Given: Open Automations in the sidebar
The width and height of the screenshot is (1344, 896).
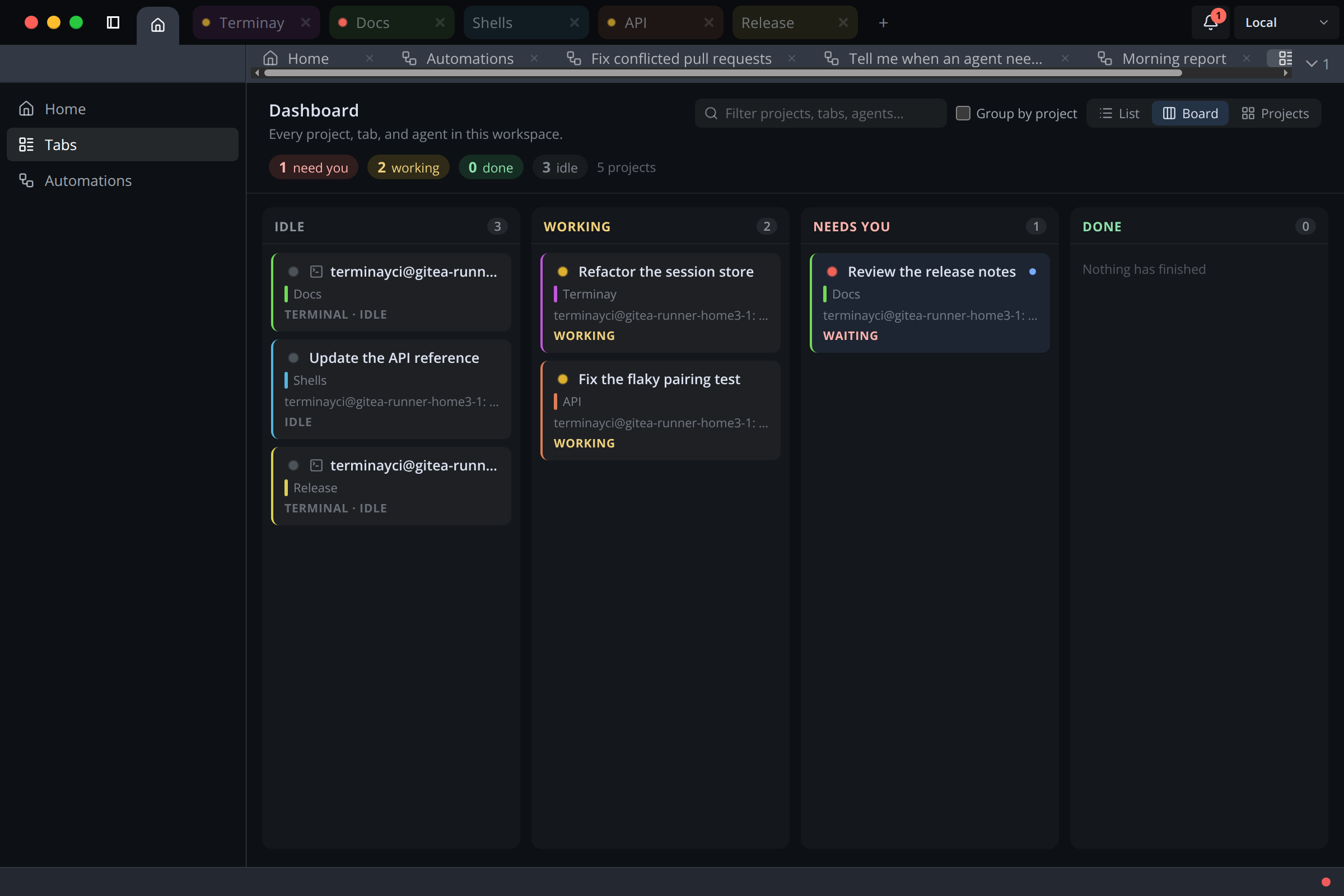Looking at the screenshot, I should (x=122, y=180).
